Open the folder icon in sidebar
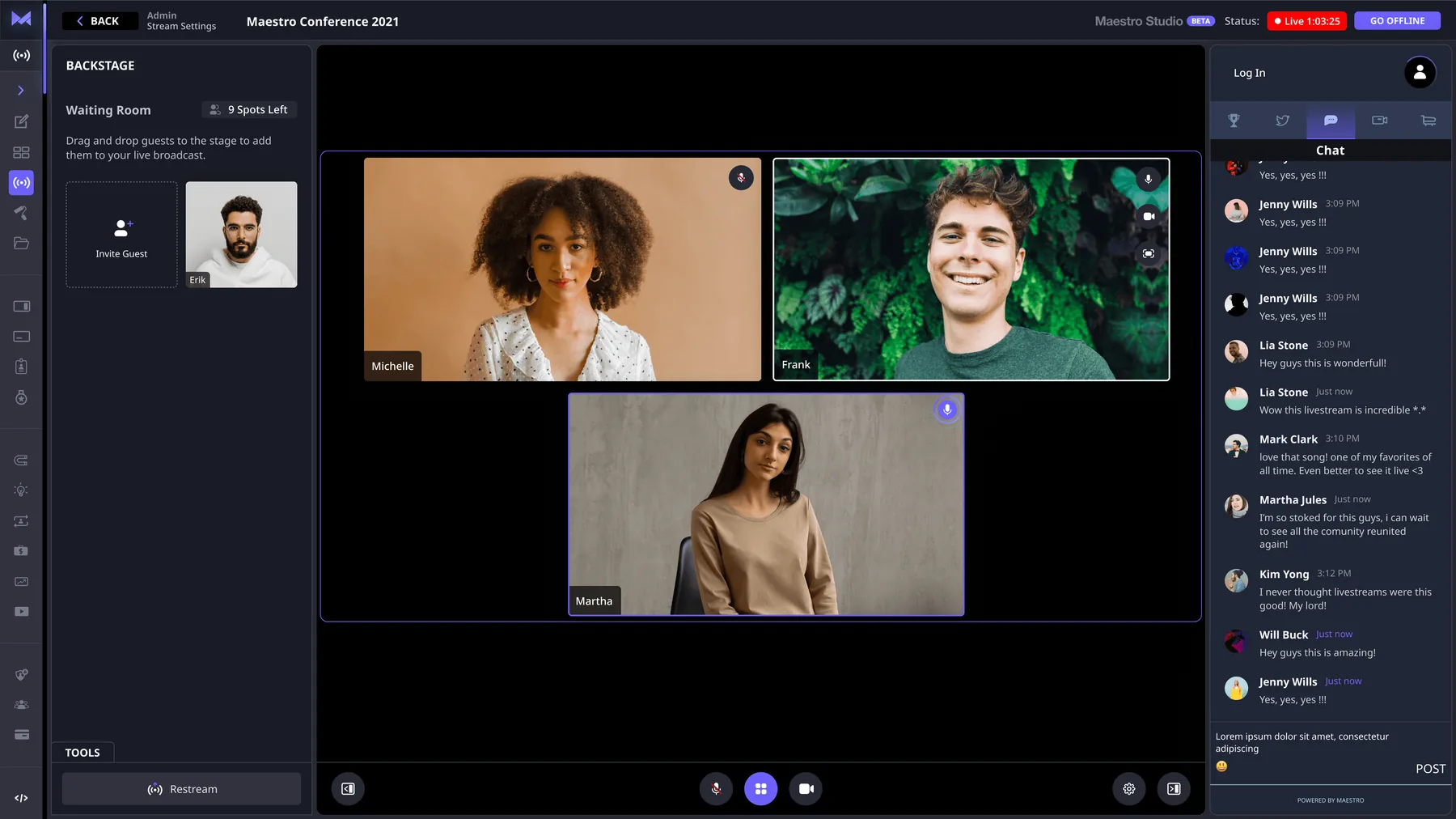The width and height of the screenshot is (1456, 819). [21, 243]
